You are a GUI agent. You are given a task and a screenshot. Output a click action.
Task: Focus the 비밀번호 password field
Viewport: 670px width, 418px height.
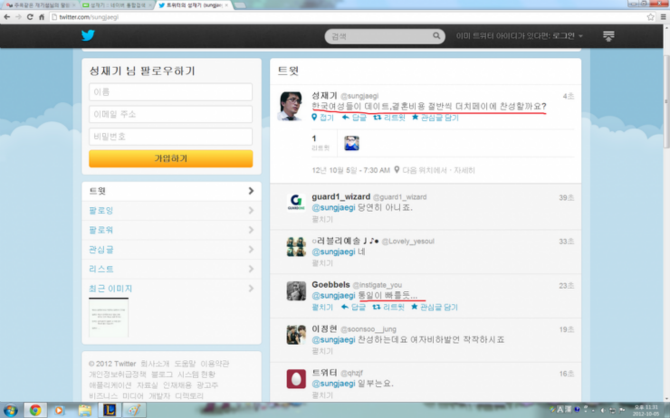[x=171, y=136]
